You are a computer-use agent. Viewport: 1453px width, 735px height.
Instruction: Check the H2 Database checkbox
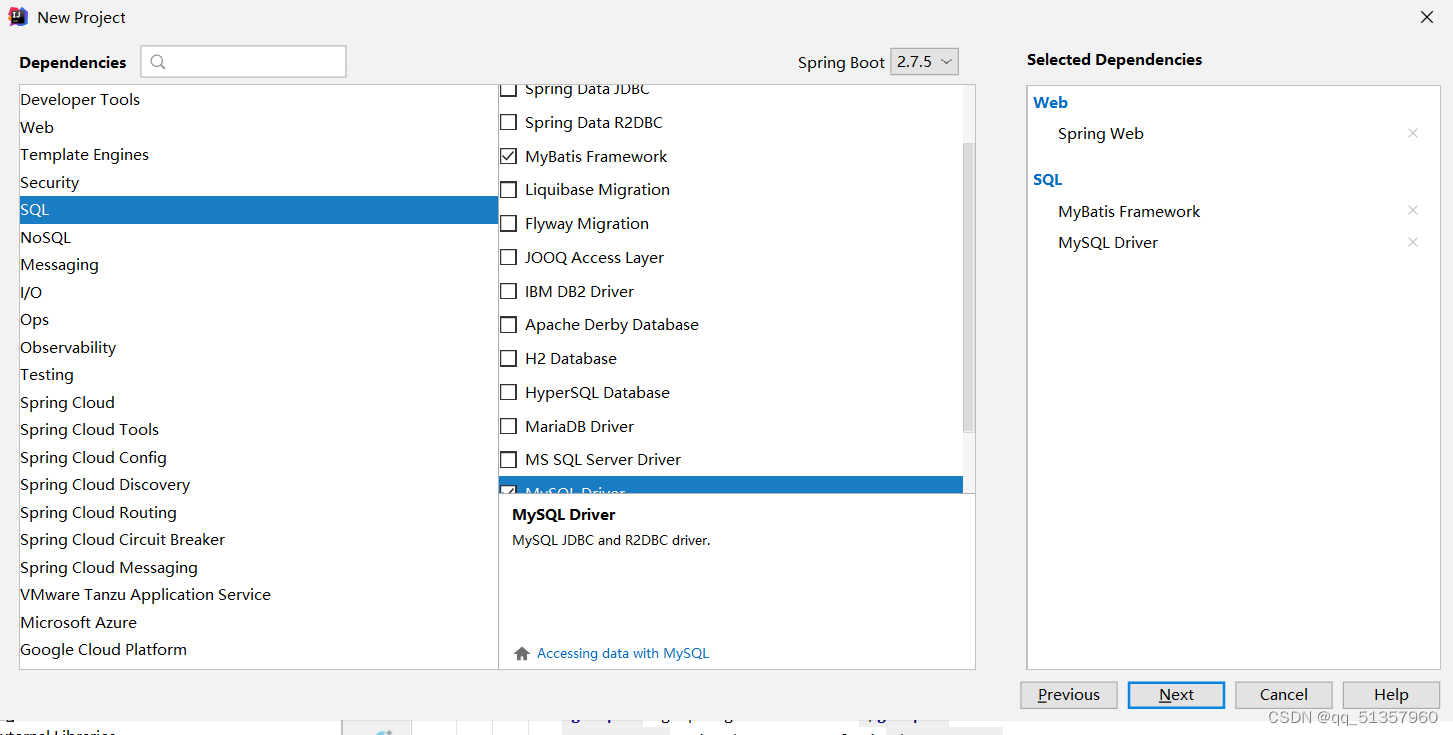(x=508, y=359)
